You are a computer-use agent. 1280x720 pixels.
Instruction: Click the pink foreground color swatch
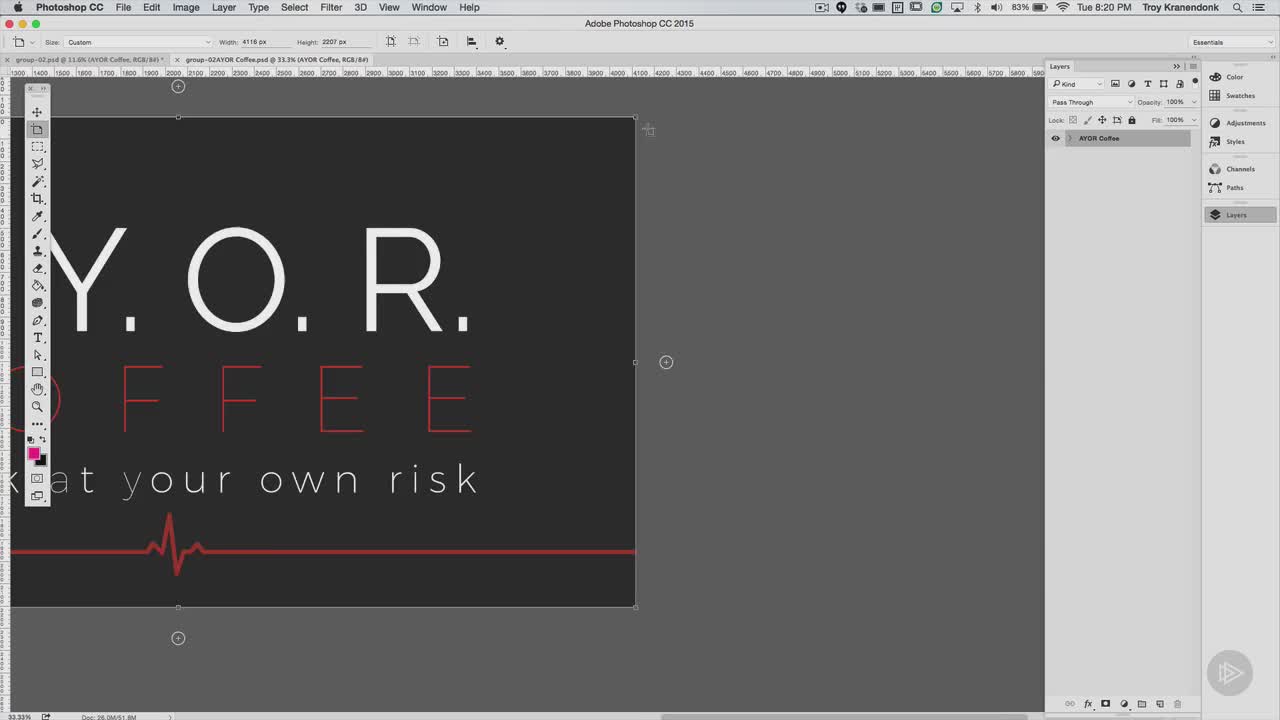(x=33, y=454)
